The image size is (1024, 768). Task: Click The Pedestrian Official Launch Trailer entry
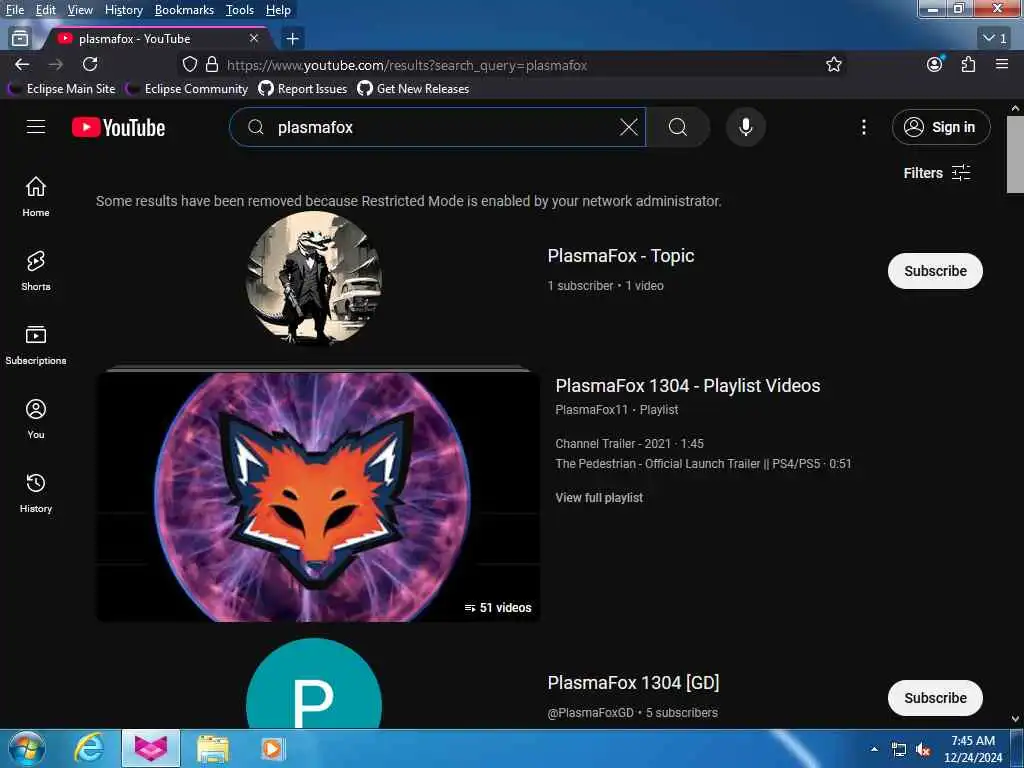tap(703, 464)
